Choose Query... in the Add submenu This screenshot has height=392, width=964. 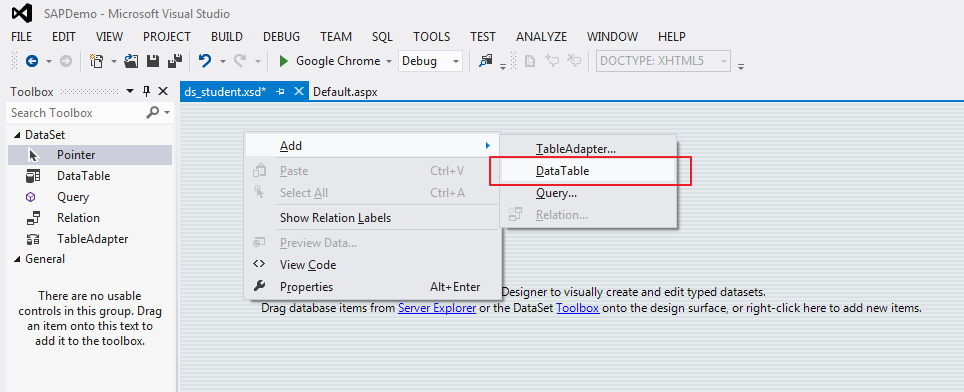pos(589,194)
